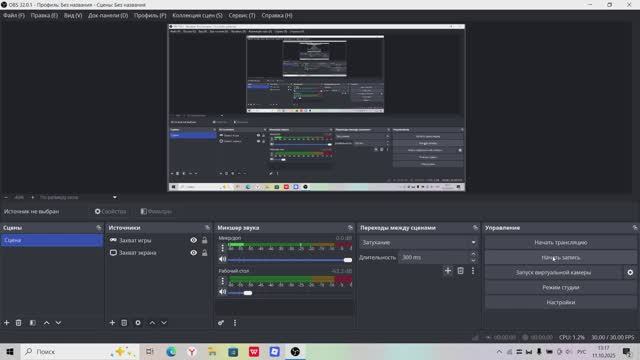The width and height of the screenshot is (640, 360).
Task: Move source down in Источники list
Action: point(164,322)
